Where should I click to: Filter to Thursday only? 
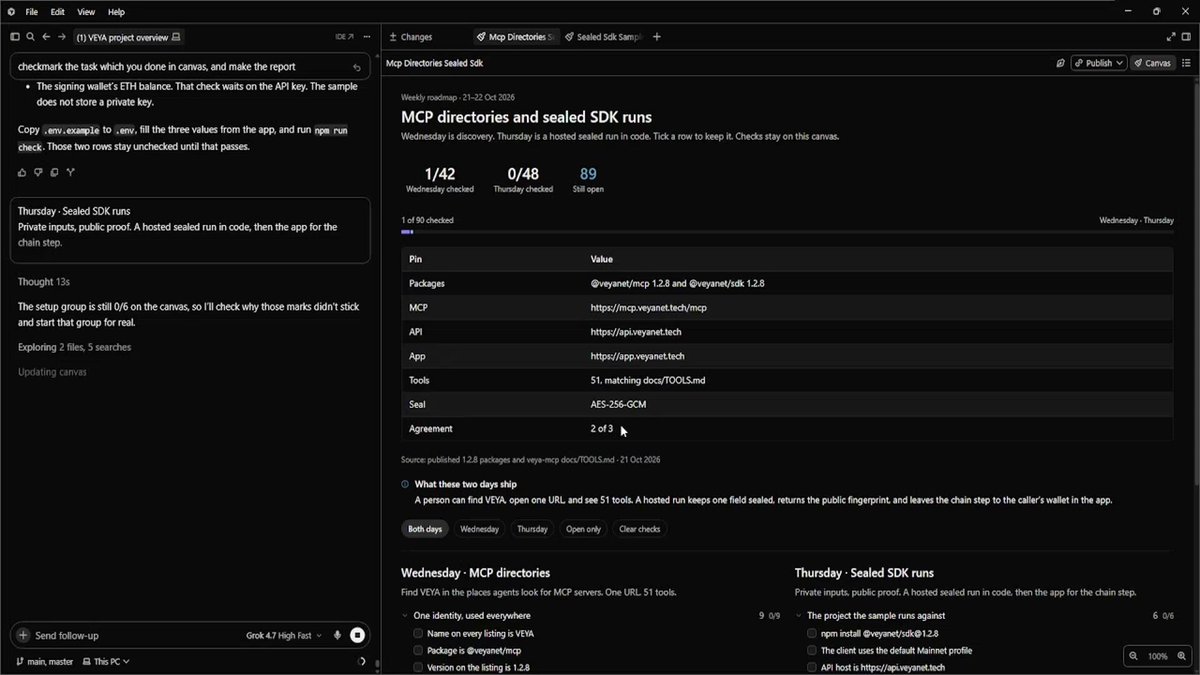[532, 529]
